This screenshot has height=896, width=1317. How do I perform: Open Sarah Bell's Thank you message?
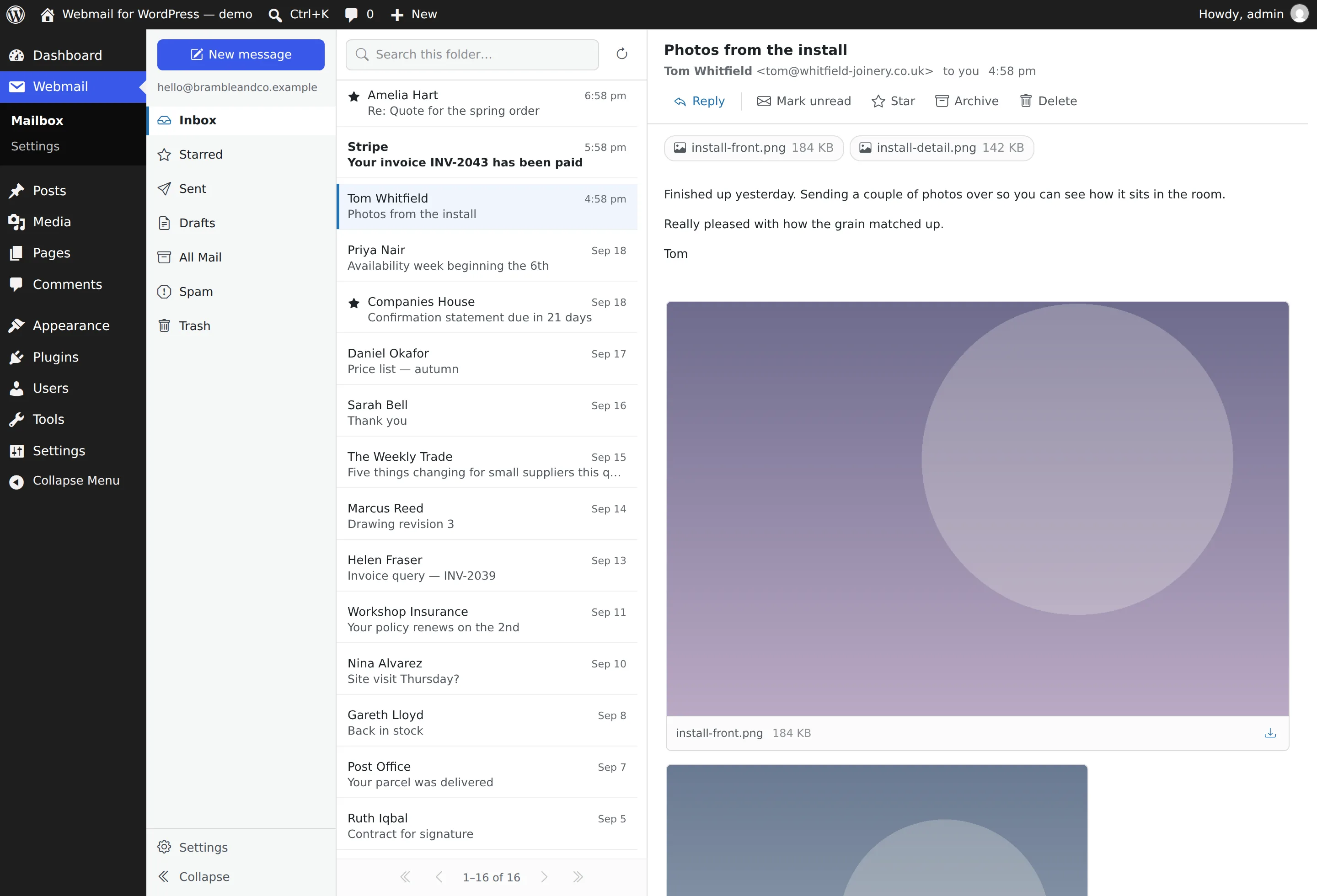click(x=487, y=412)
